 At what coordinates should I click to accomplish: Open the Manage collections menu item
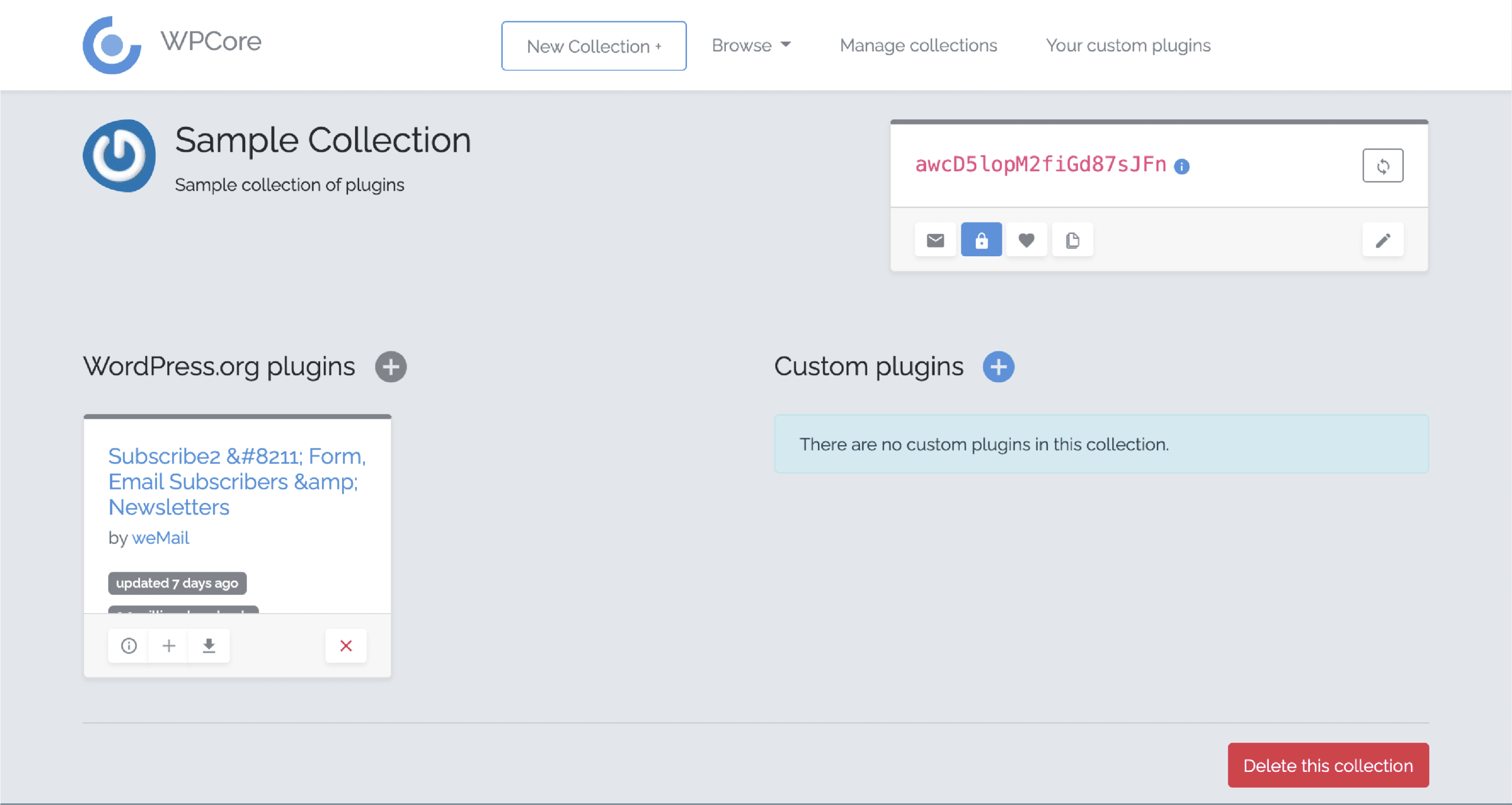tap(918, 45)
